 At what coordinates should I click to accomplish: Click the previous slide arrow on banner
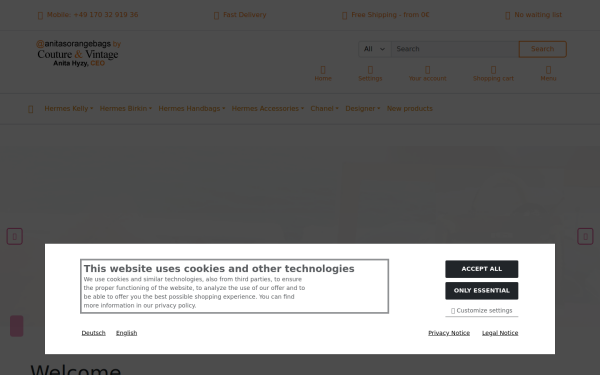(x=15, y=236)
